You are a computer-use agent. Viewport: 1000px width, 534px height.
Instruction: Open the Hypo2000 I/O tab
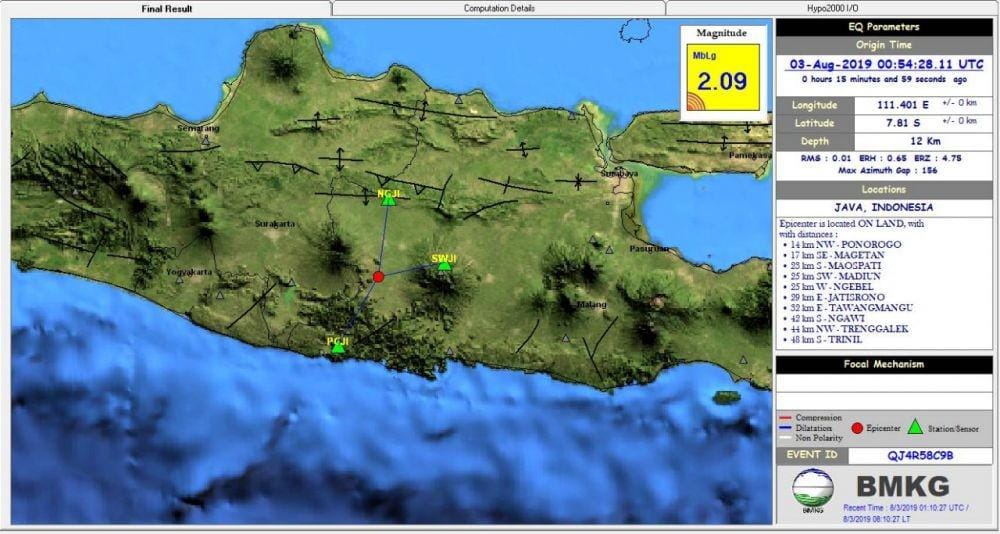point(832,8)
